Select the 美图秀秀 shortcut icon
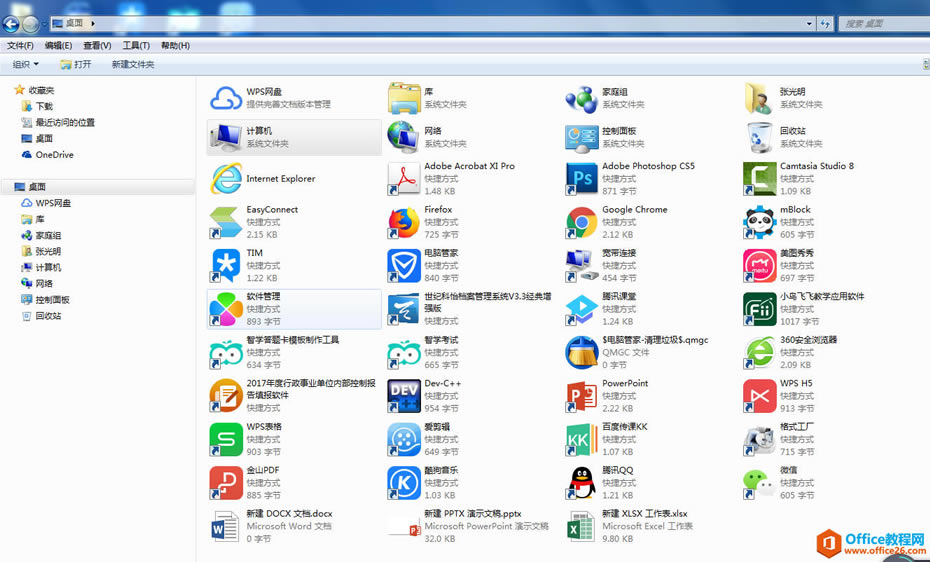Screen dimensions: 930x562 [759, 265]
